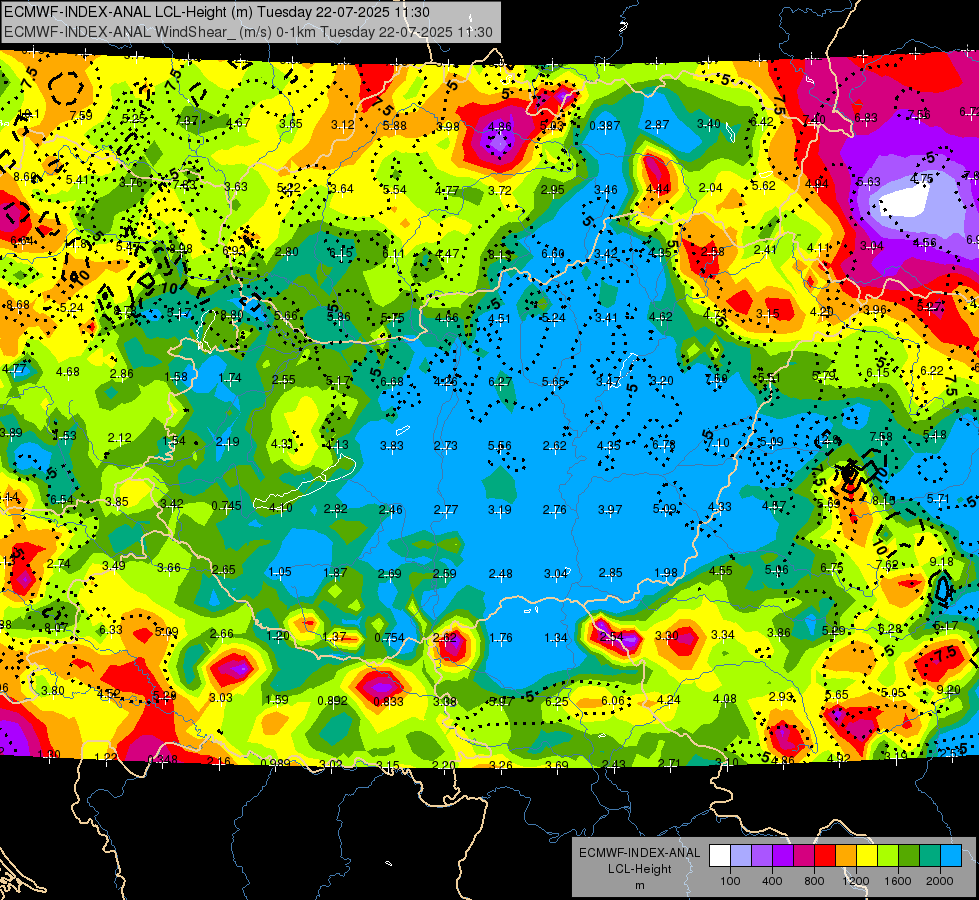Click the wind shear value 6.42
This screenshot has width=979, height=900.
pos(762,122)
